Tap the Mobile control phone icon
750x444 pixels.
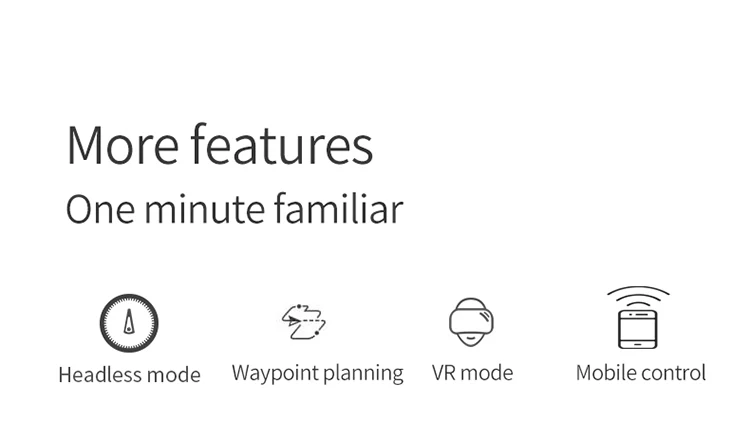point(638,329)
